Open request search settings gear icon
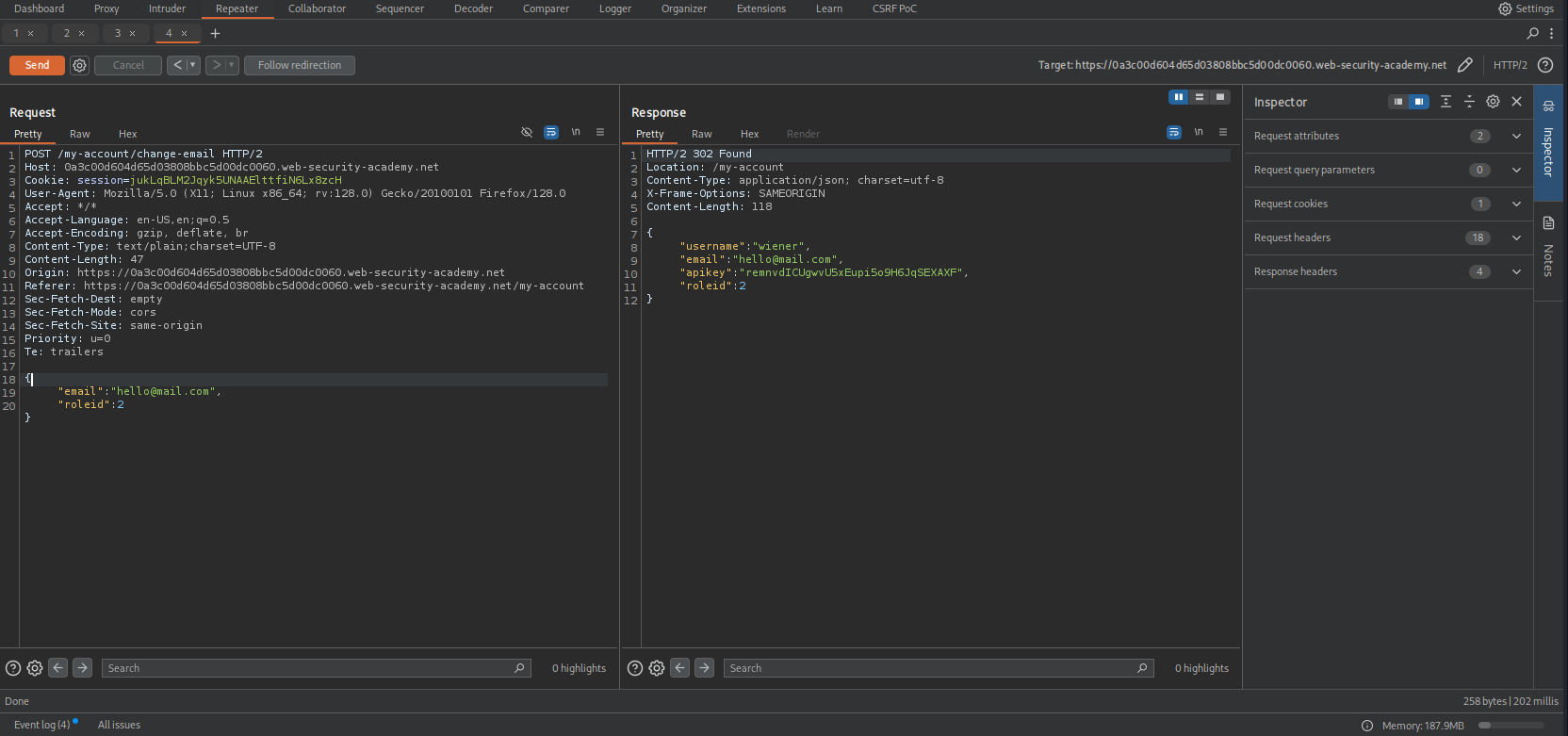Screen dimensions: 1568x736 tap(35, 668)
